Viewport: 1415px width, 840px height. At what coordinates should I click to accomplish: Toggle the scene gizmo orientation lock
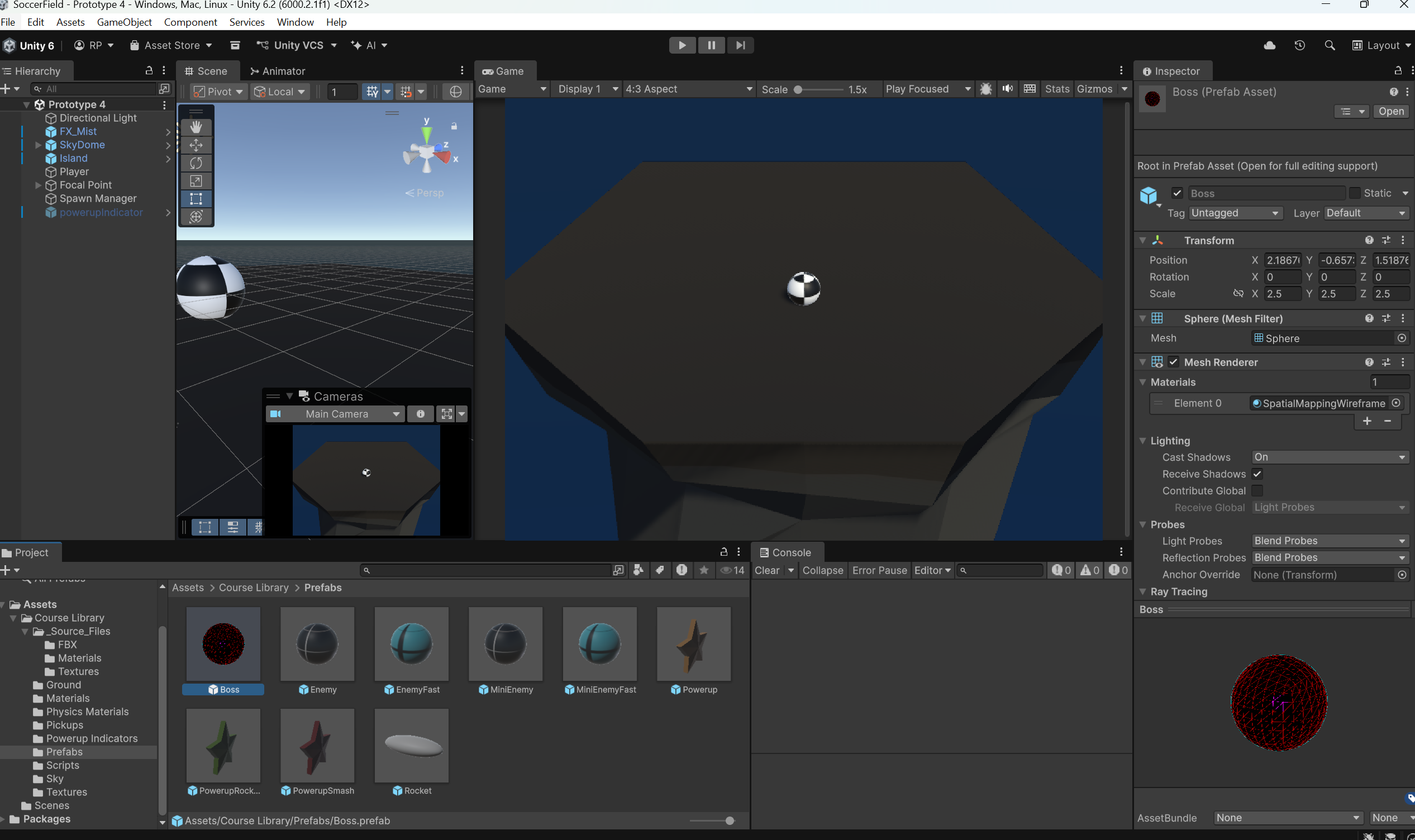454,126
